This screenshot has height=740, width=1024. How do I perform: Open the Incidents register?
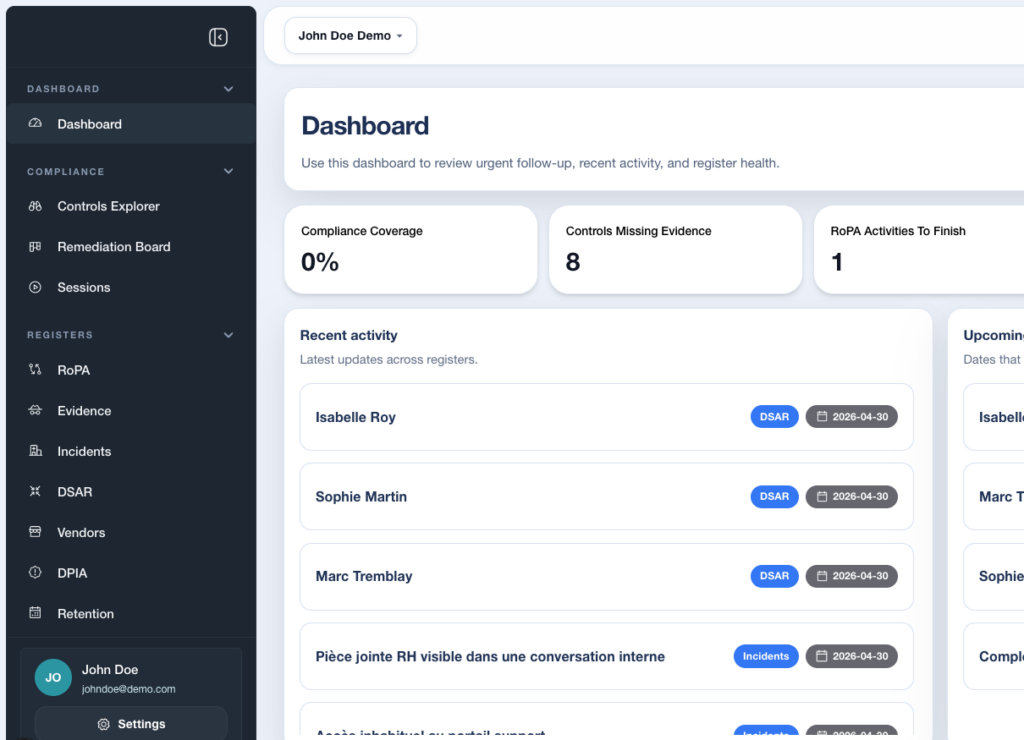(x=131, y=451)
